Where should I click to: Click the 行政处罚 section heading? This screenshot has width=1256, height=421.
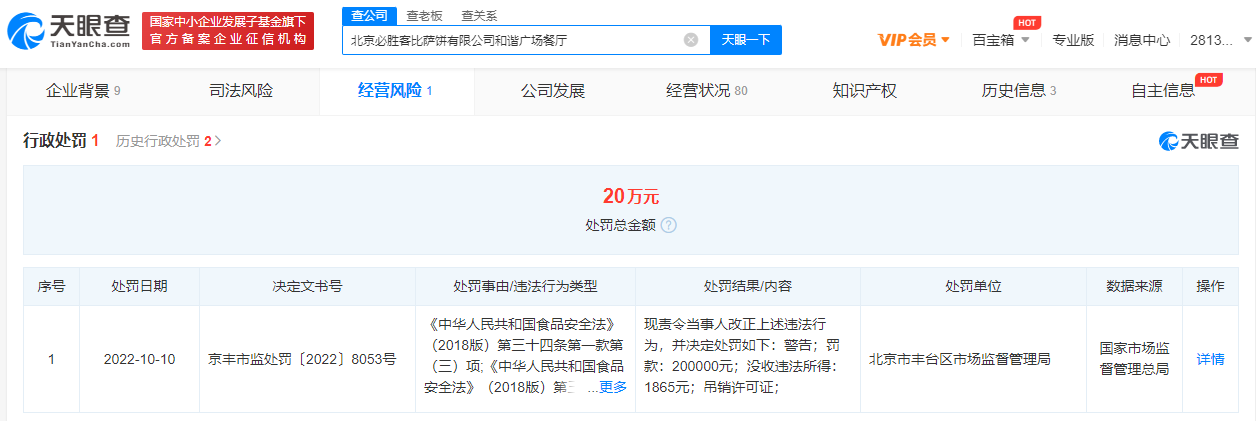pos(55,141)
